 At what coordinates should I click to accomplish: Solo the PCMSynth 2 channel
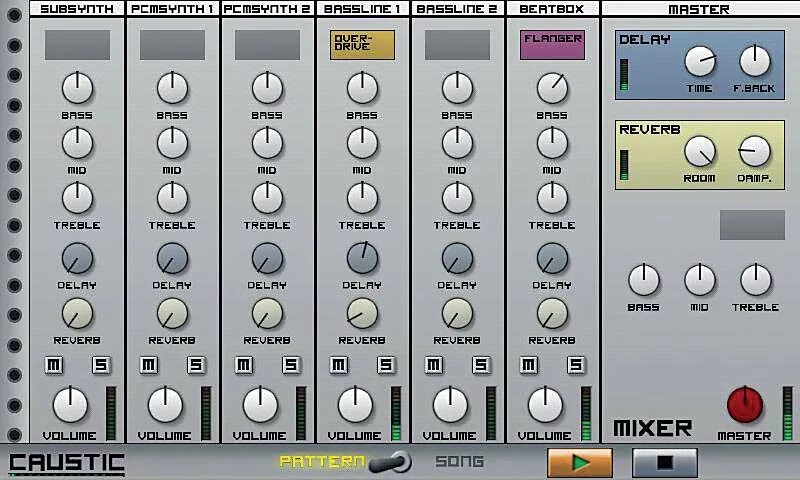291,365
